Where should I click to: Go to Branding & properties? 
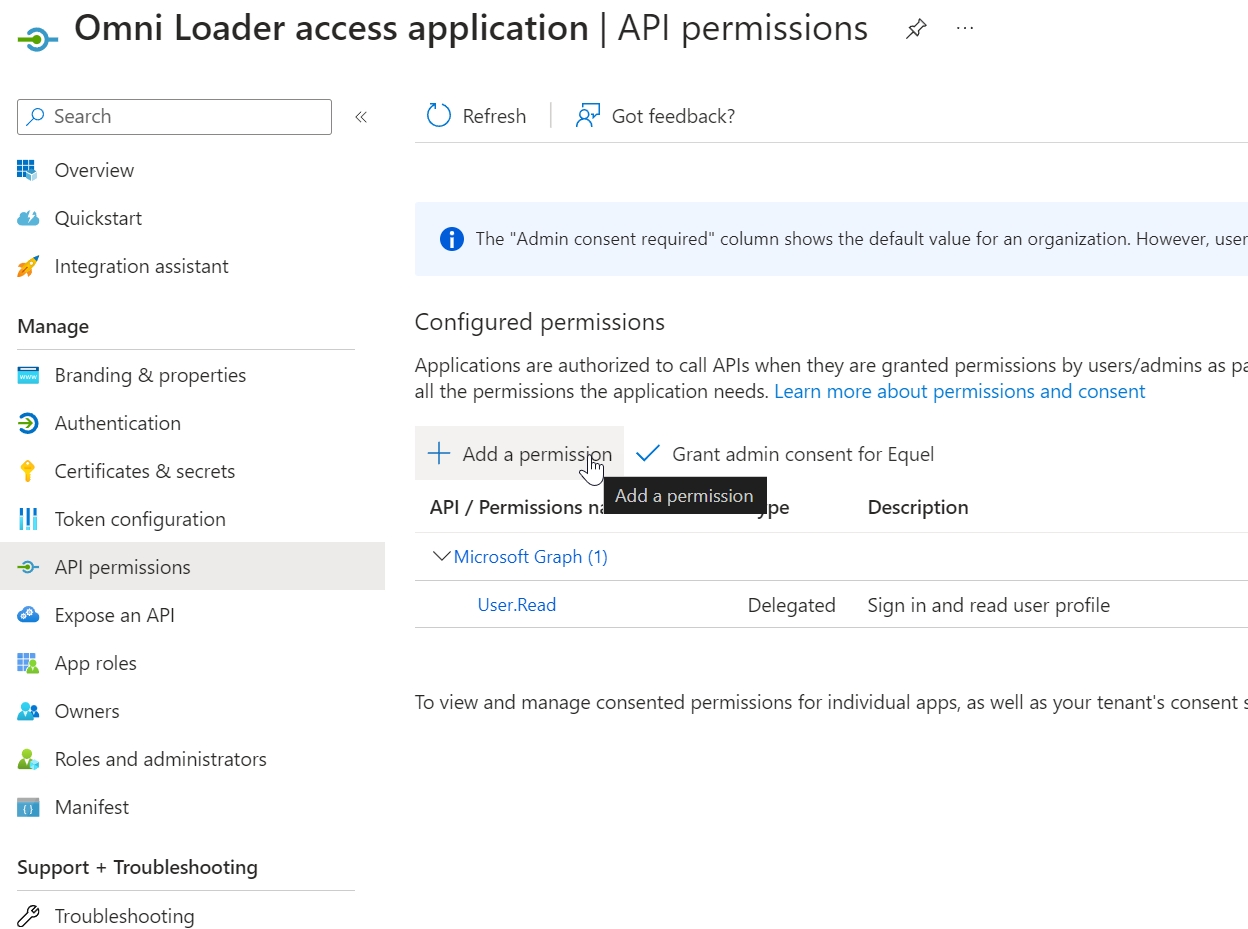150,375
